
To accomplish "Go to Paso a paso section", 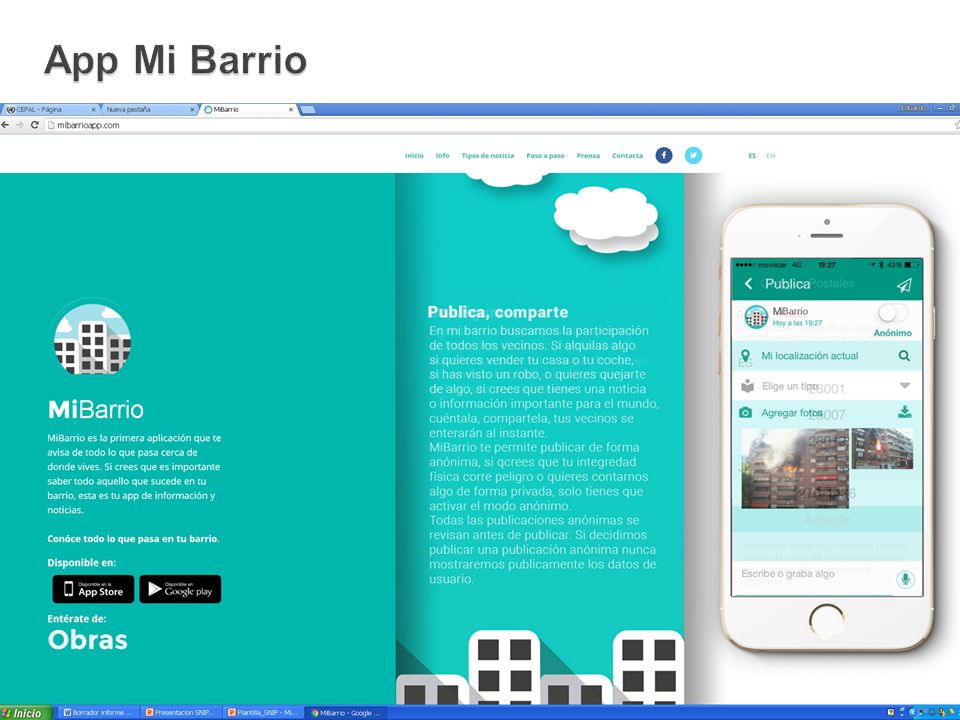I will click(546, 156).
